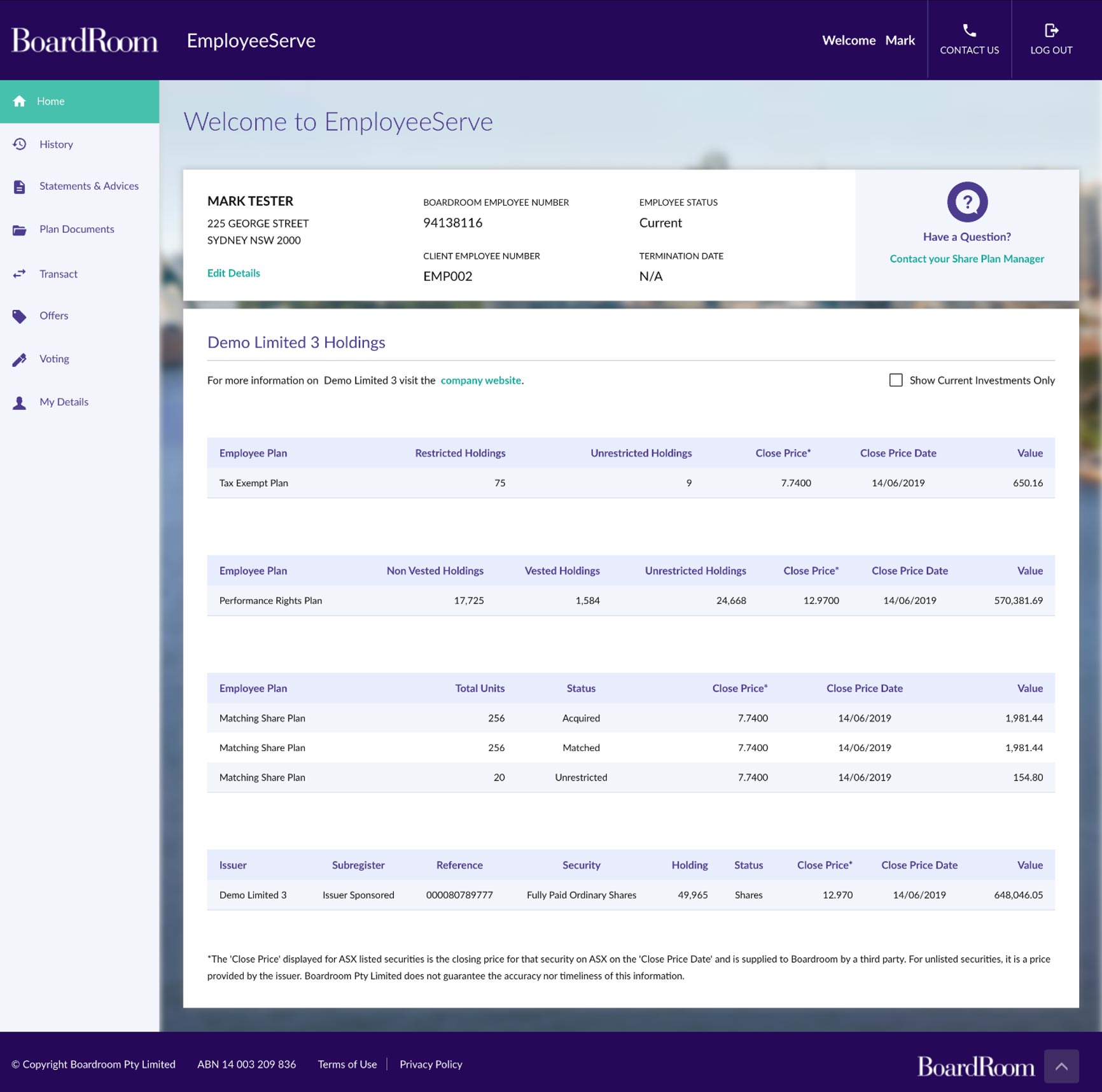Click employee number 94138116

(452, 223)
